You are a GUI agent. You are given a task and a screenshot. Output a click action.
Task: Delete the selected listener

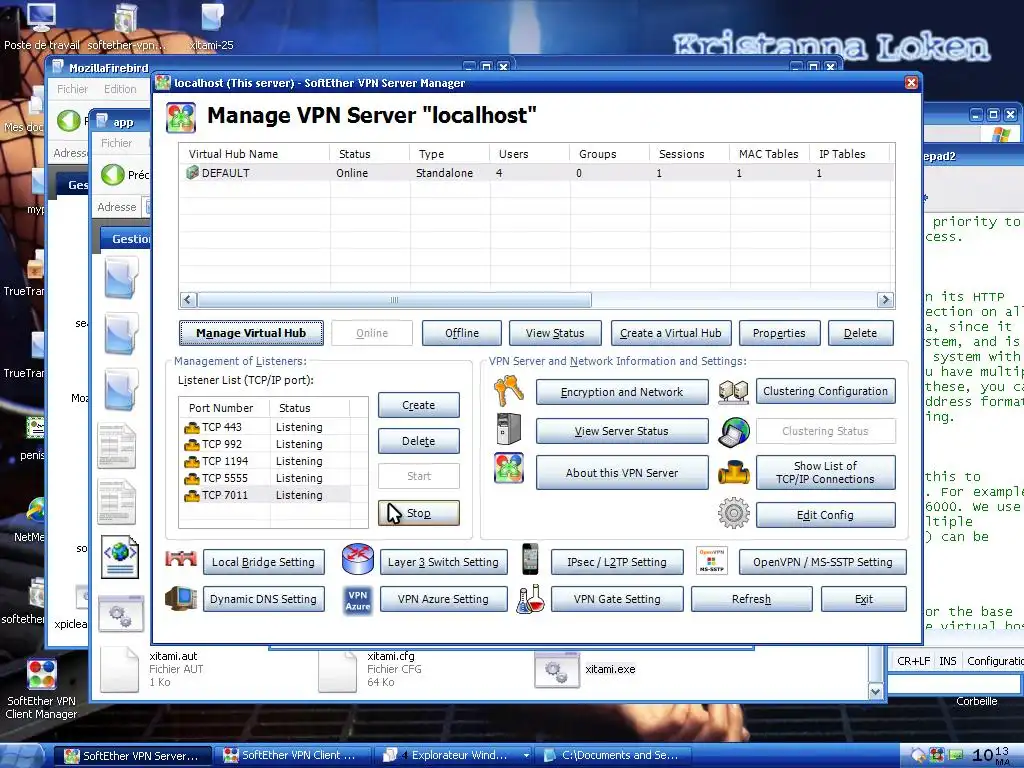coord(419,441)
